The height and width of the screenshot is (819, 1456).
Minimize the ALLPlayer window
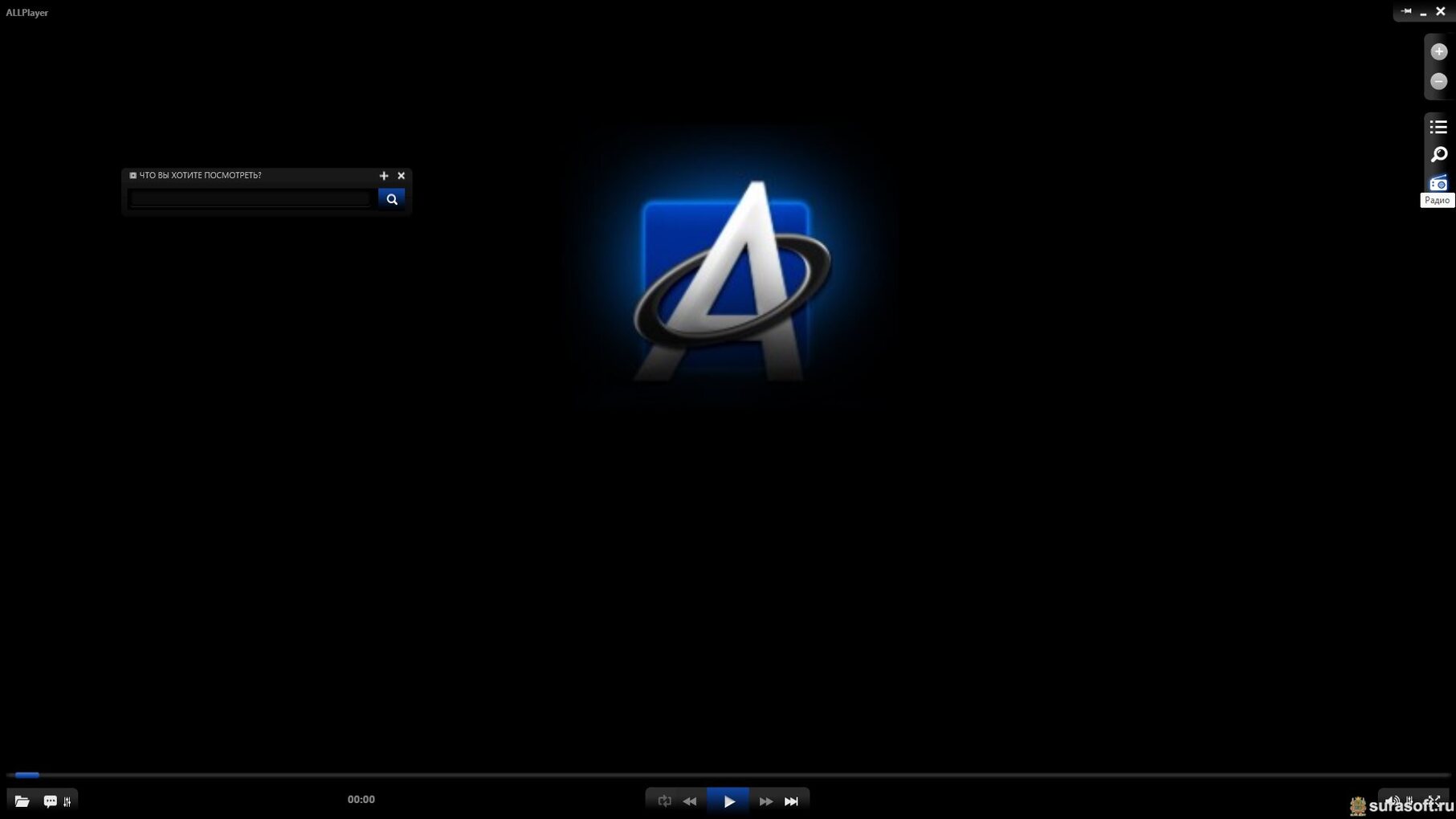tap(1423, 13)
